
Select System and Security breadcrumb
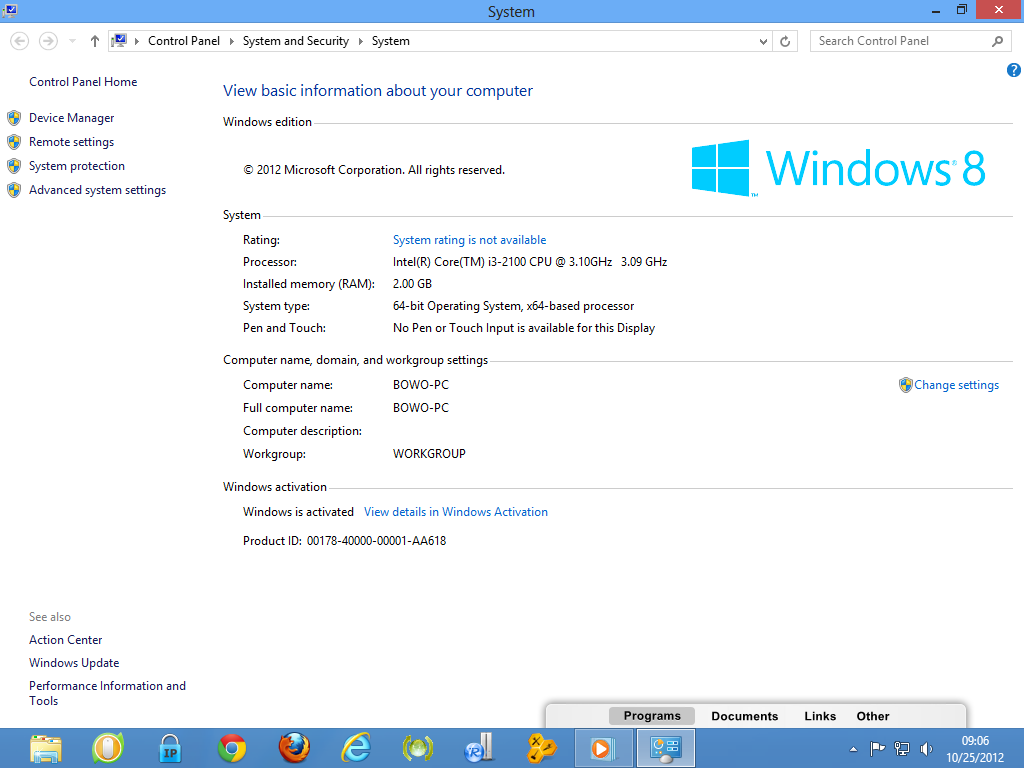[296, 40]
